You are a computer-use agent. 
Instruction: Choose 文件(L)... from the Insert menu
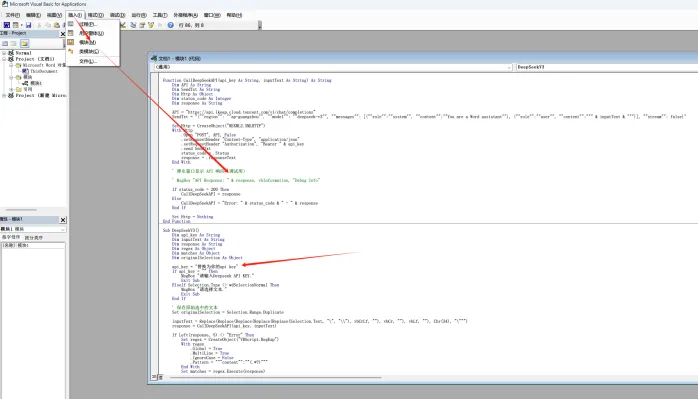(93, 61)
